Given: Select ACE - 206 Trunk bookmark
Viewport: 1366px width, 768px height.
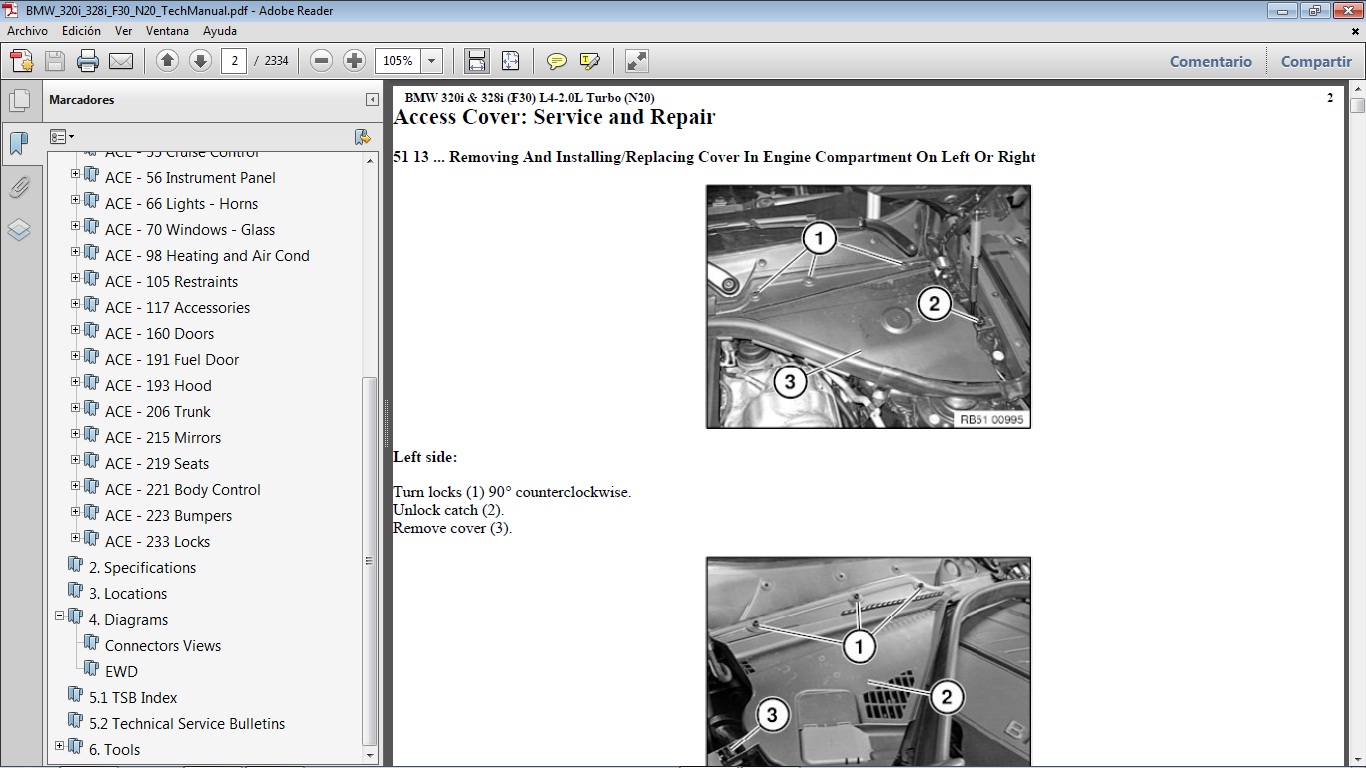Looking at the screenshot, I should 158,412.
